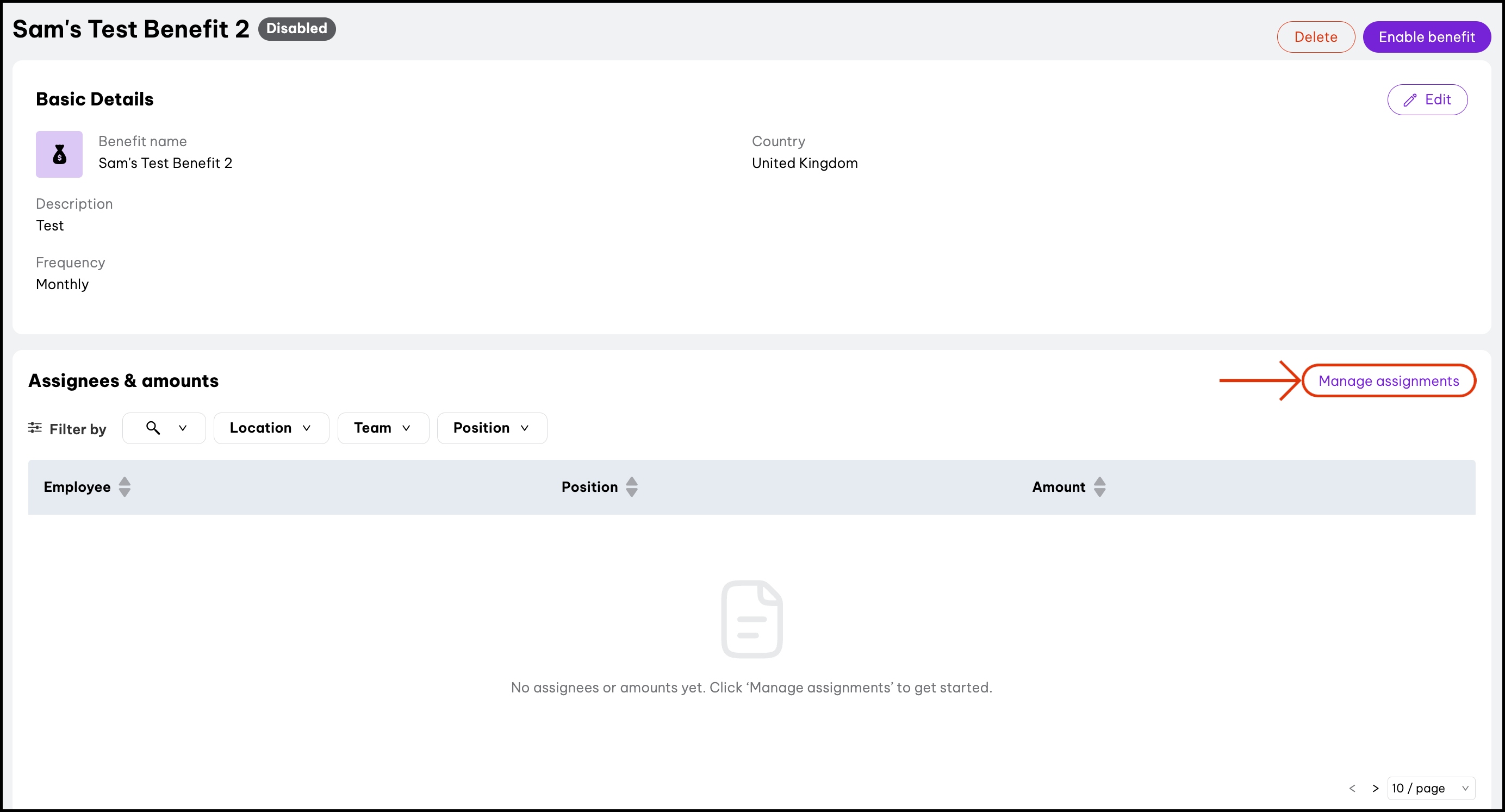The height and width of the screenshot is (812, 1505).
Task: Go to previous page arrow
Action: pos(1352,788)
